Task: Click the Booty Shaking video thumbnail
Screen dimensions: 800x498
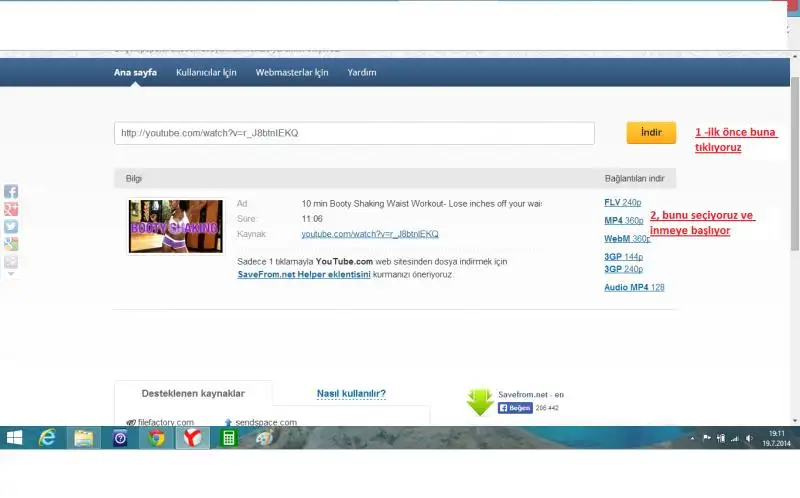Action: [176, 226]
